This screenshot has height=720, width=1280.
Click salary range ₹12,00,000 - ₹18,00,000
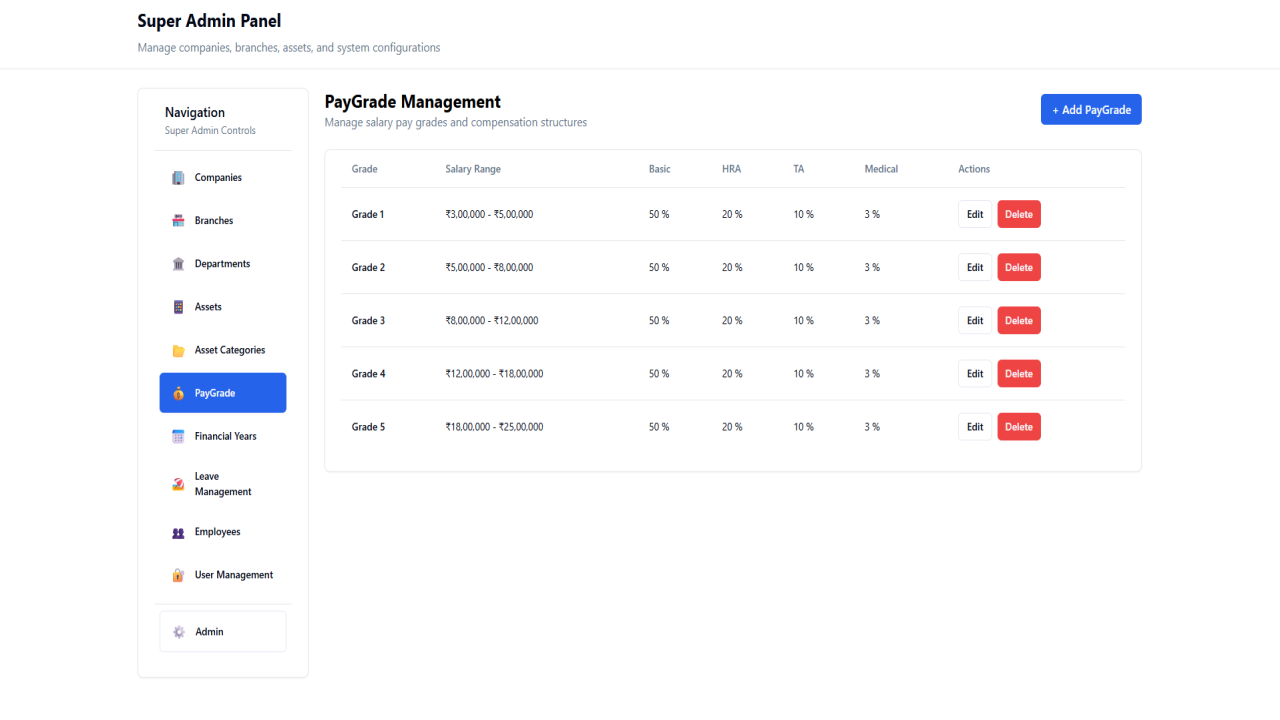(494, 373)
